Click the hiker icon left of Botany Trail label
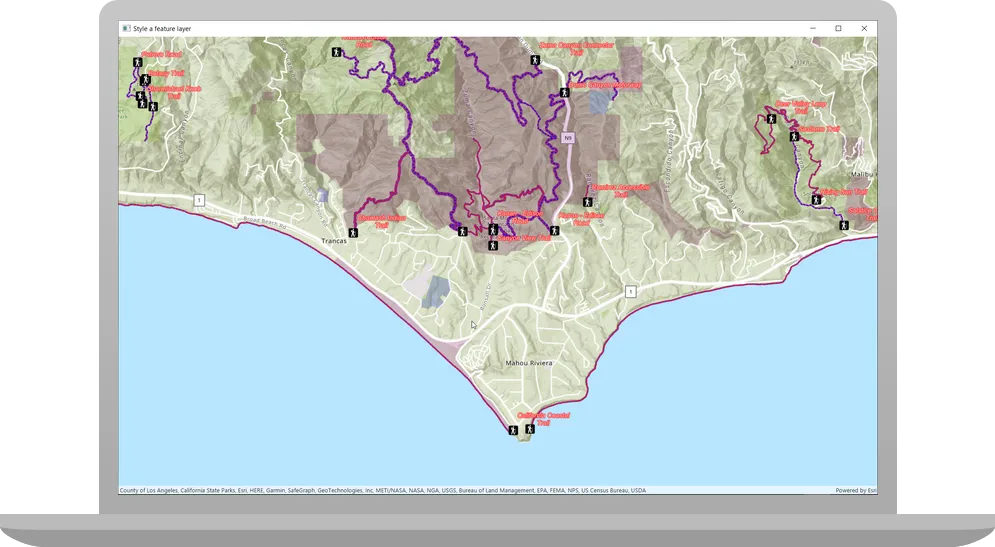This screenshot has width=995, height=547. [x=145, y=80]
